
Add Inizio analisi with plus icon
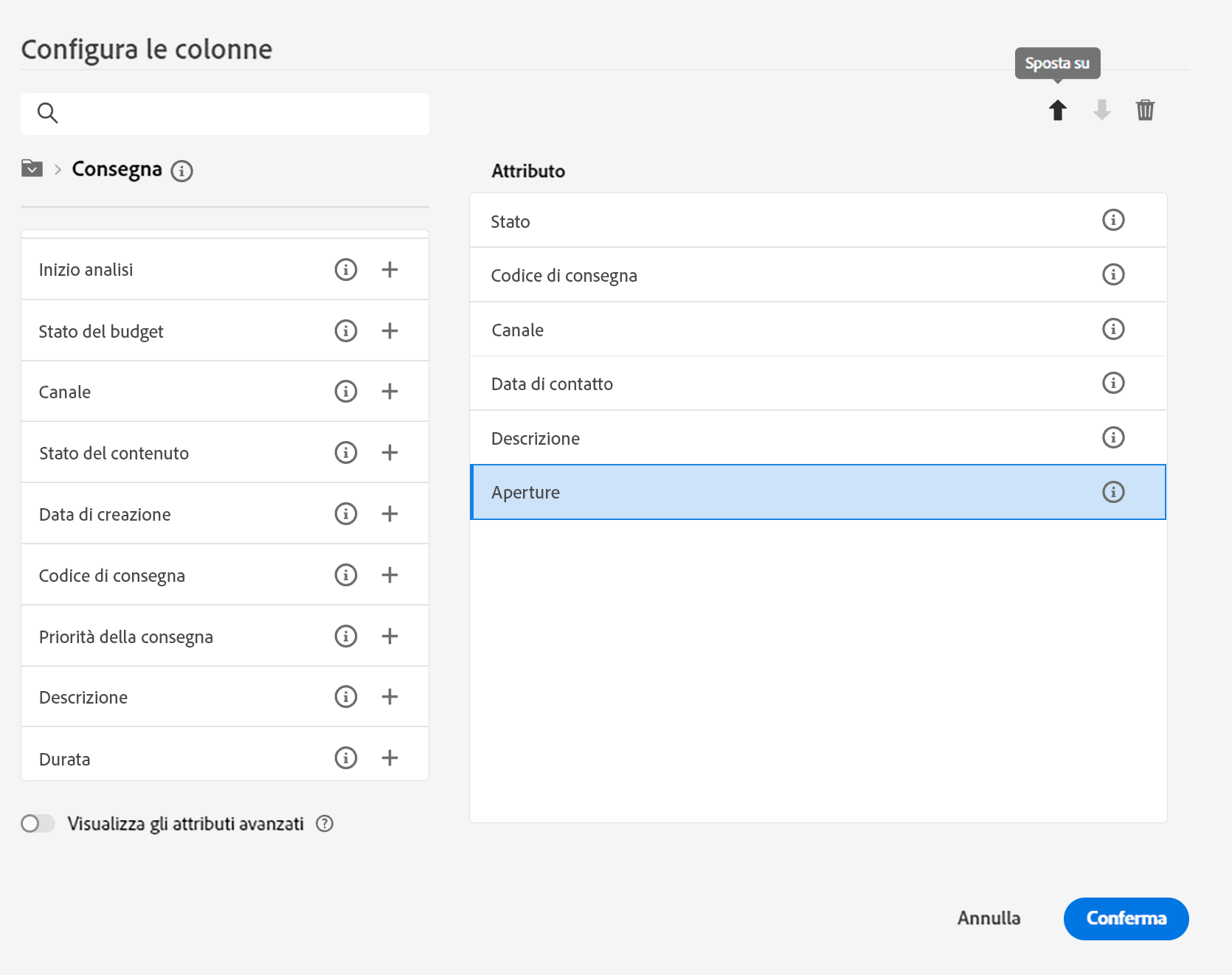pos(390,270)
